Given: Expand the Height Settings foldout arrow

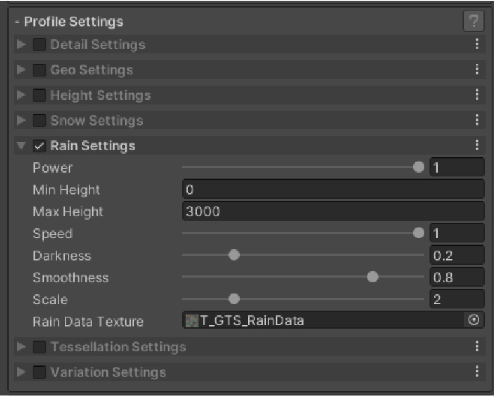Looking at the screenshot, I should pos(21,95).
